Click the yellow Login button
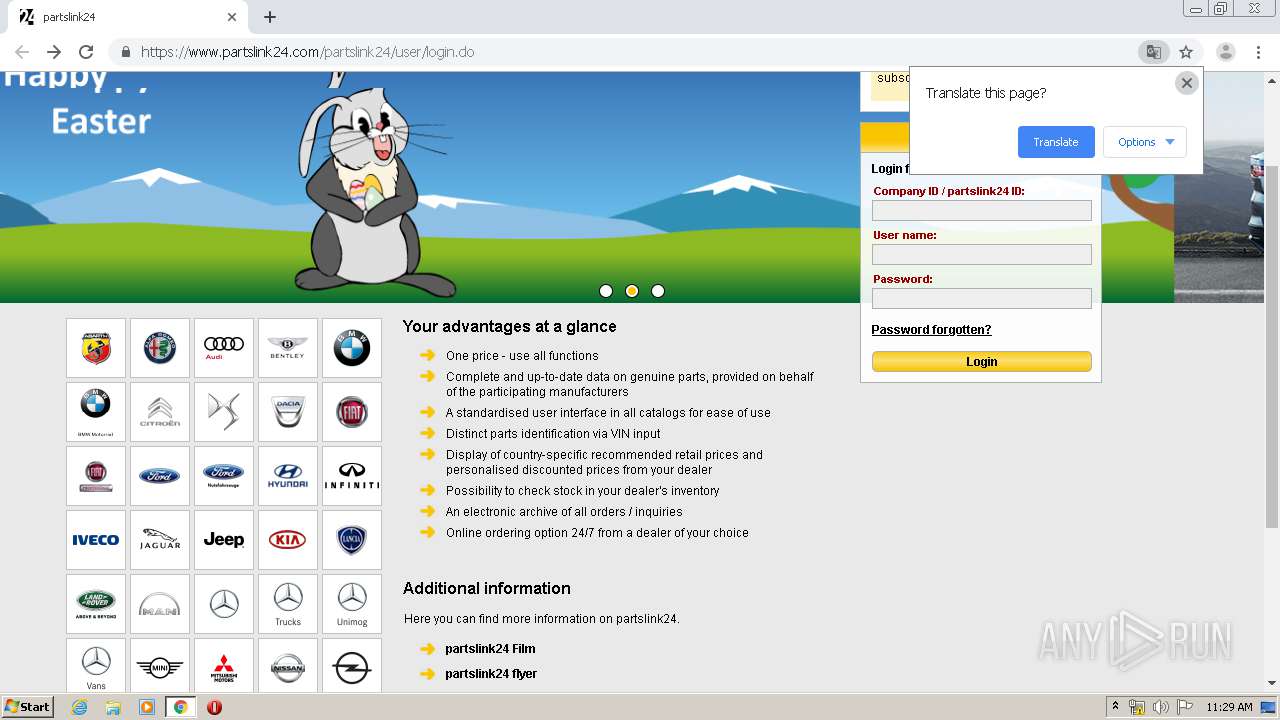This screenshot has height=720, width=1280. [982, 362]
